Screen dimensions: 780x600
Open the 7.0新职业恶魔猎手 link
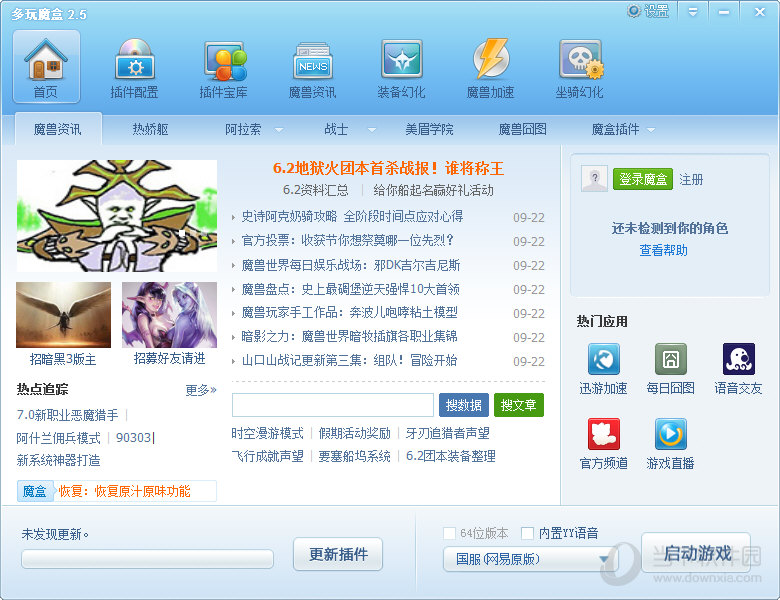pos(68,415)
